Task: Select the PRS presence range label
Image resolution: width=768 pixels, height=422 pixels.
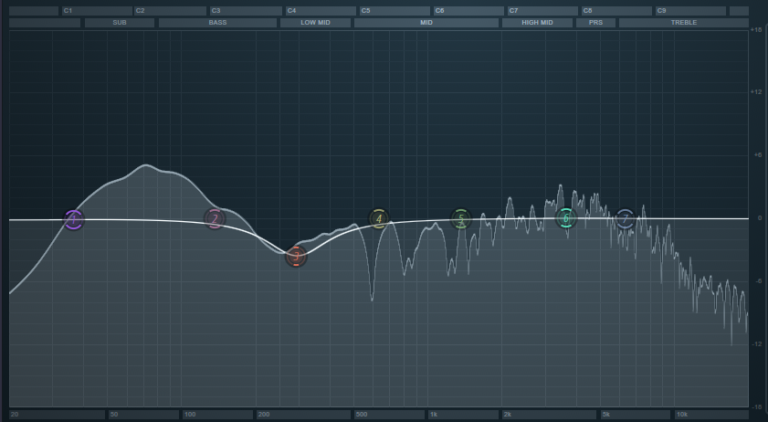Action: point(595,22)
